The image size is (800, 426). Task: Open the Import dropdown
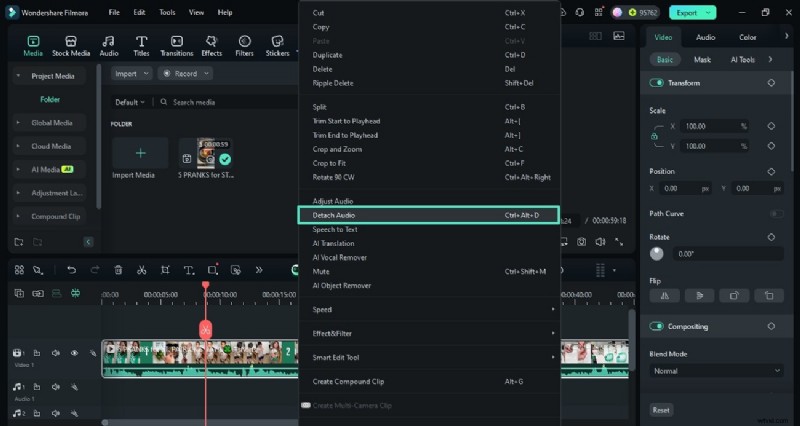[132, 73]
